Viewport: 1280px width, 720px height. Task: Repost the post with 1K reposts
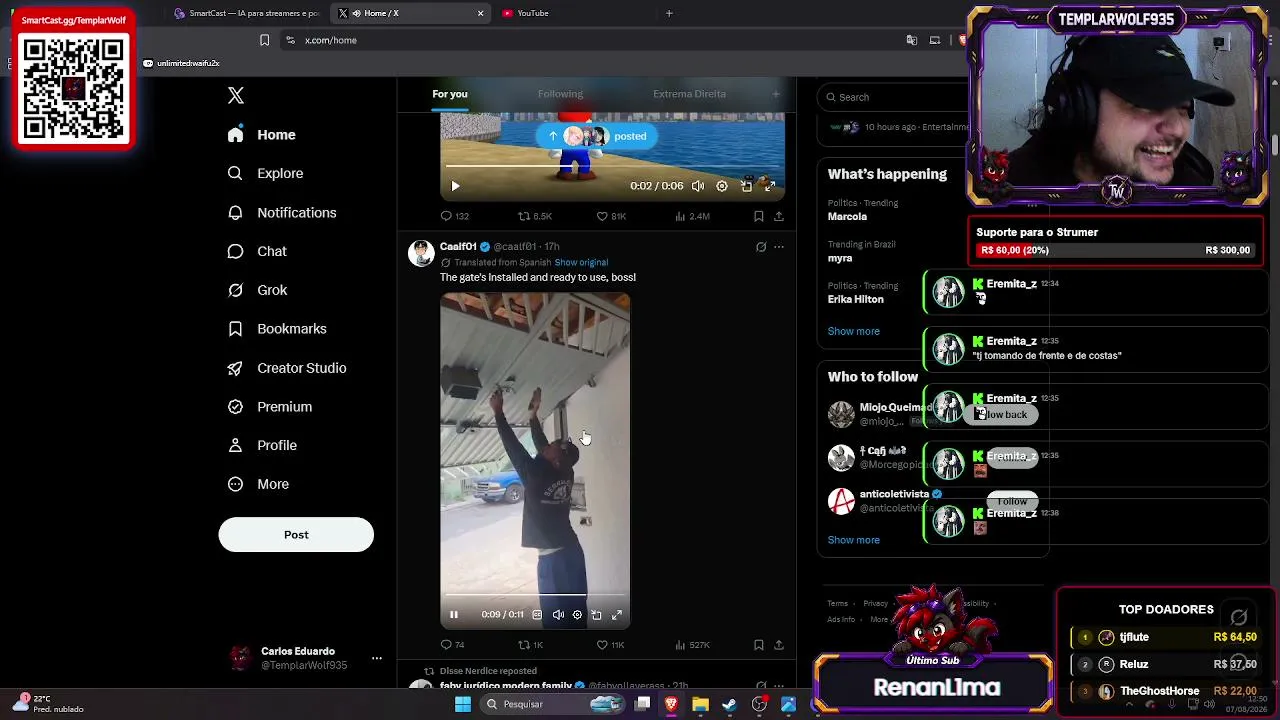(x=530, y=645)
